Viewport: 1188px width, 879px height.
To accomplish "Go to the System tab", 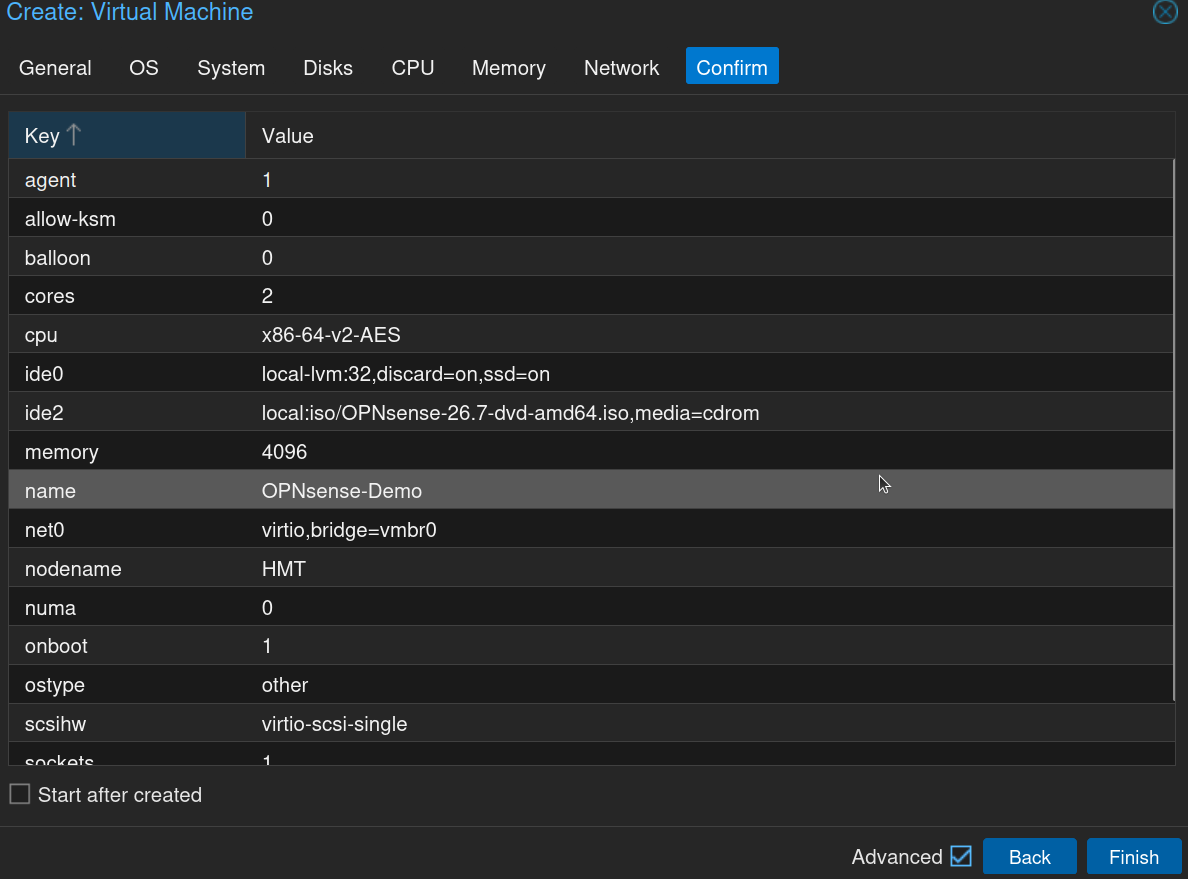I will tap(231, 67).
